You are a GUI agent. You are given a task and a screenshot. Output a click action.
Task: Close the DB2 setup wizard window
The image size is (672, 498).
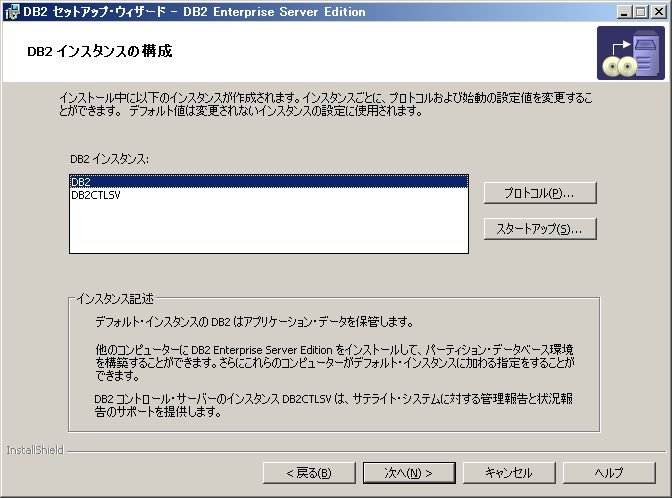pyautogui.click(x=658, y=12)
